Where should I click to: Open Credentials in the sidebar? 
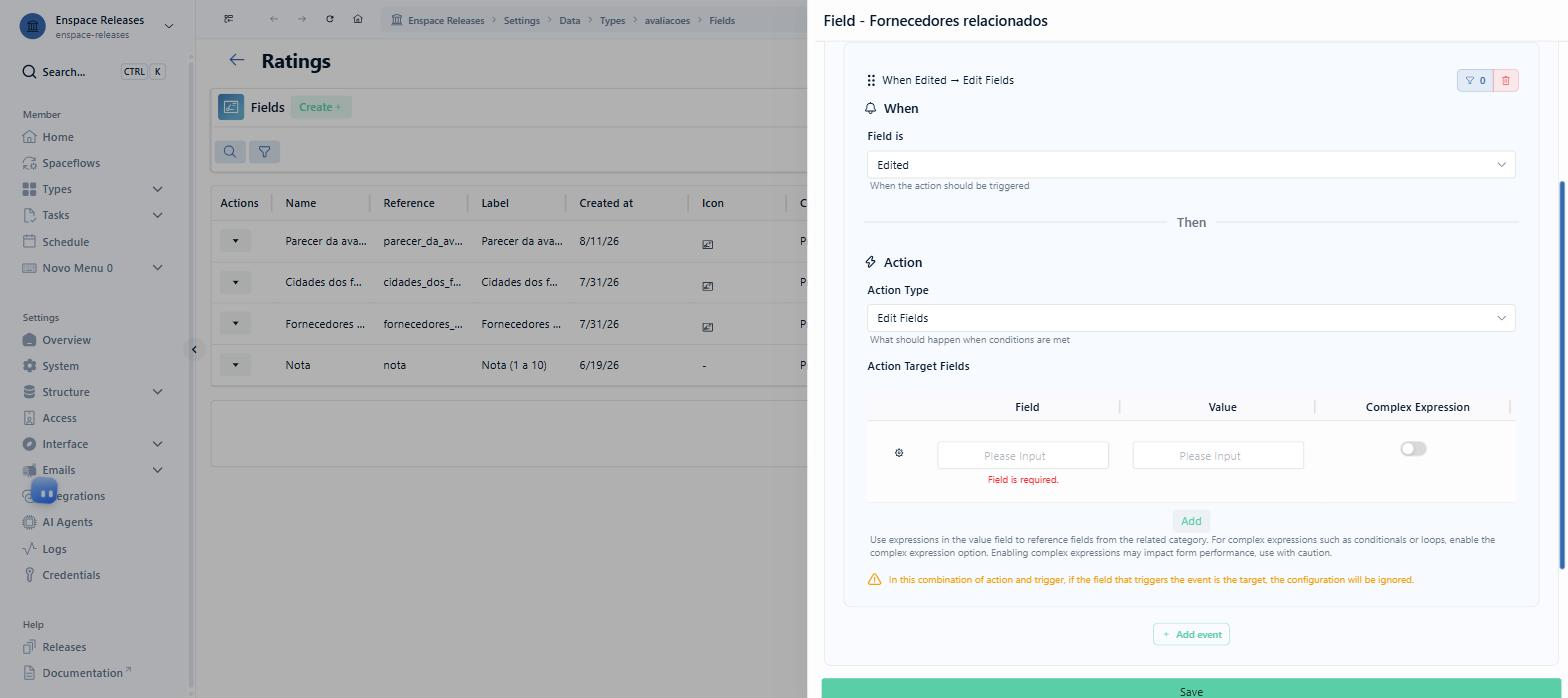coord(71,575)
